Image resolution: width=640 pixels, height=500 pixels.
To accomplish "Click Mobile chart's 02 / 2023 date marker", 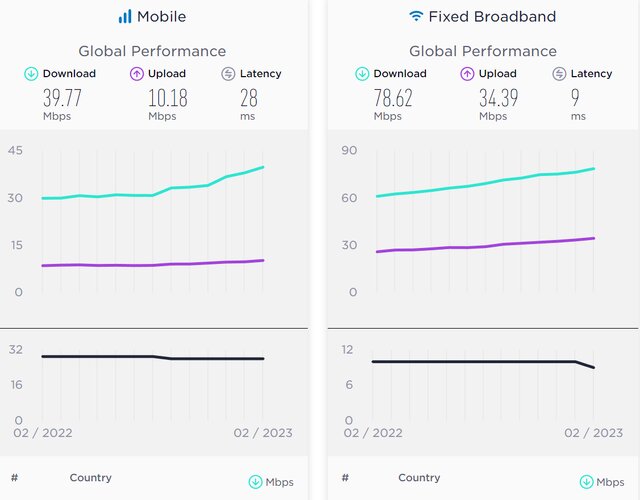I will point(263,433).
